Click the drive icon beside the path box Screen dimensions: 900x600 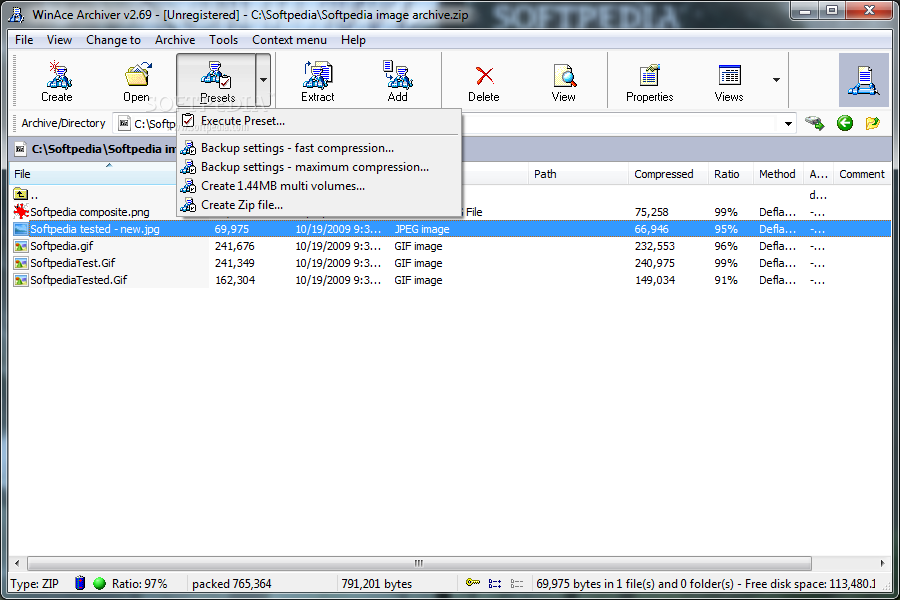pos(814,123)
